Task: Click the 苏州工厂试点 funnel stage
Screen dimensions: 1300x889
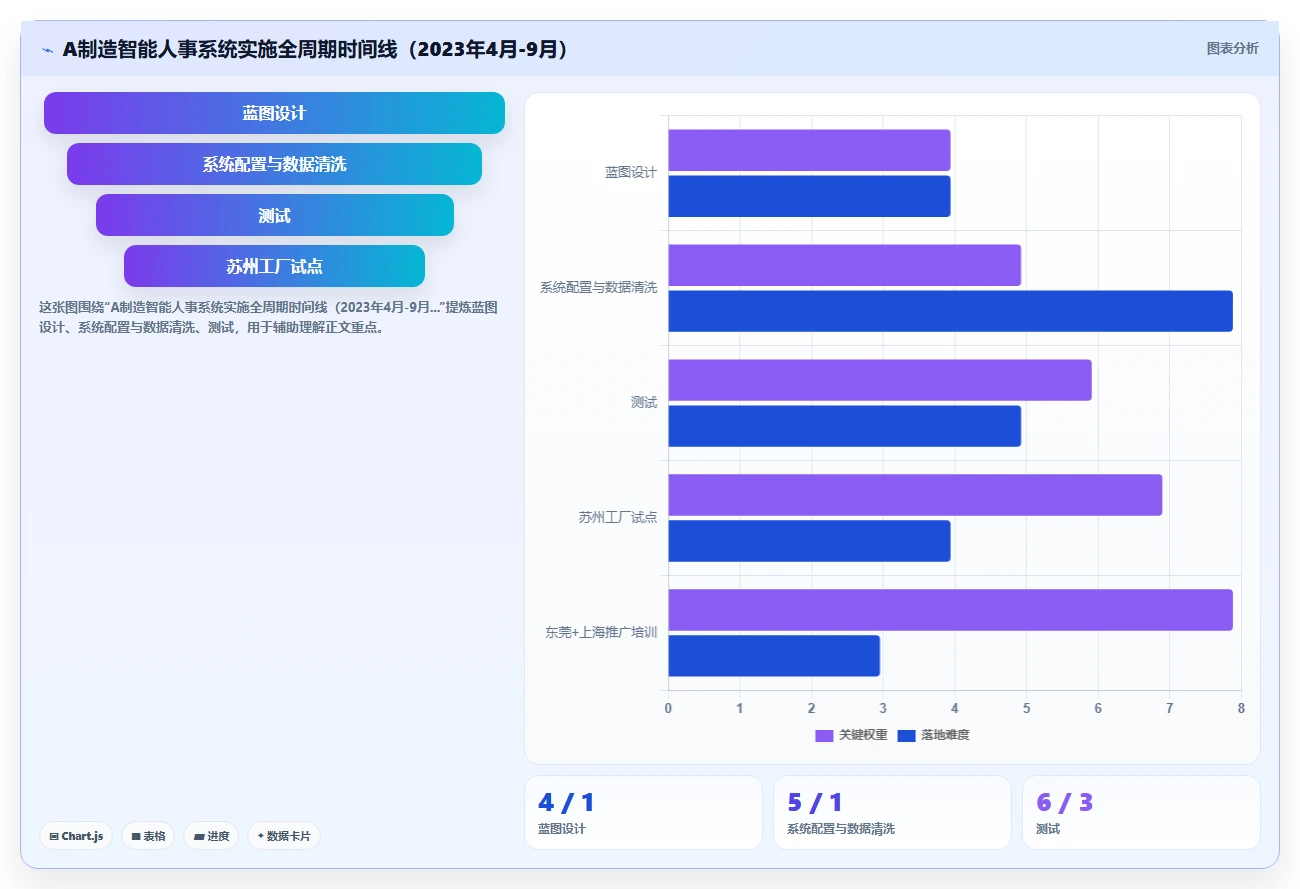Action: click(274, 266)
